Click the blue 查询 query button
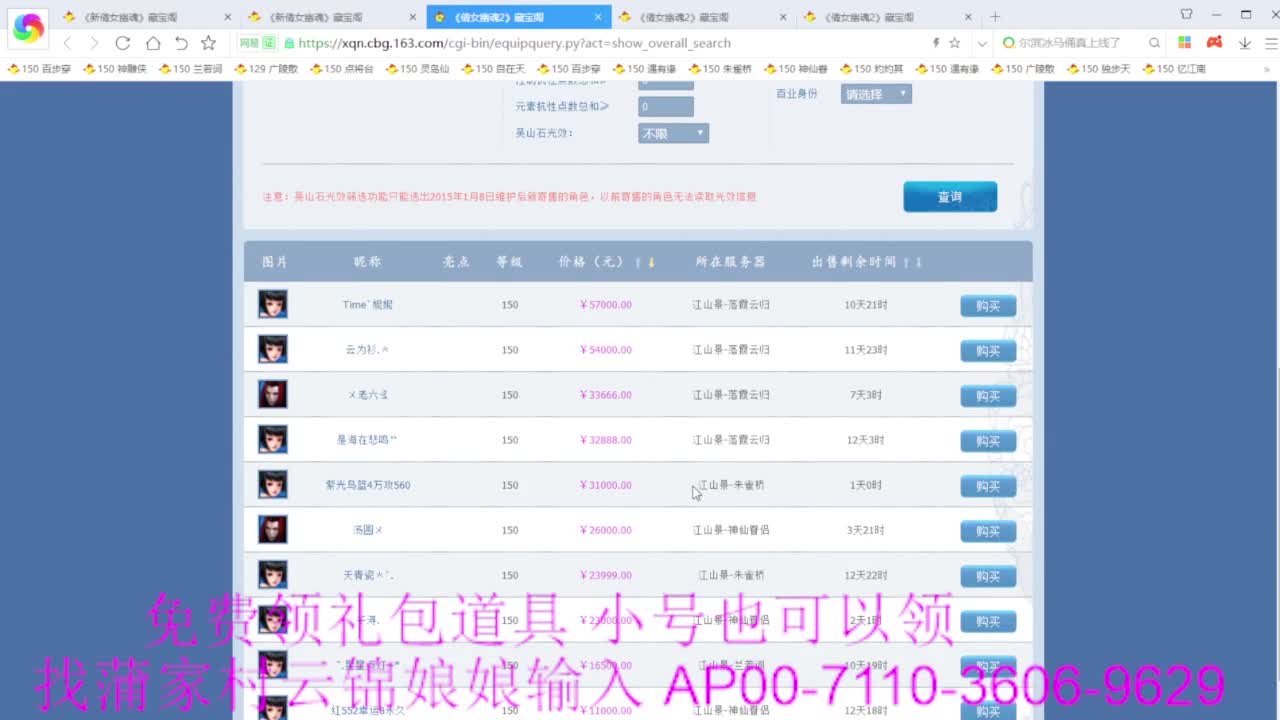Viewport: 1280px width, 720px height. 948,196
